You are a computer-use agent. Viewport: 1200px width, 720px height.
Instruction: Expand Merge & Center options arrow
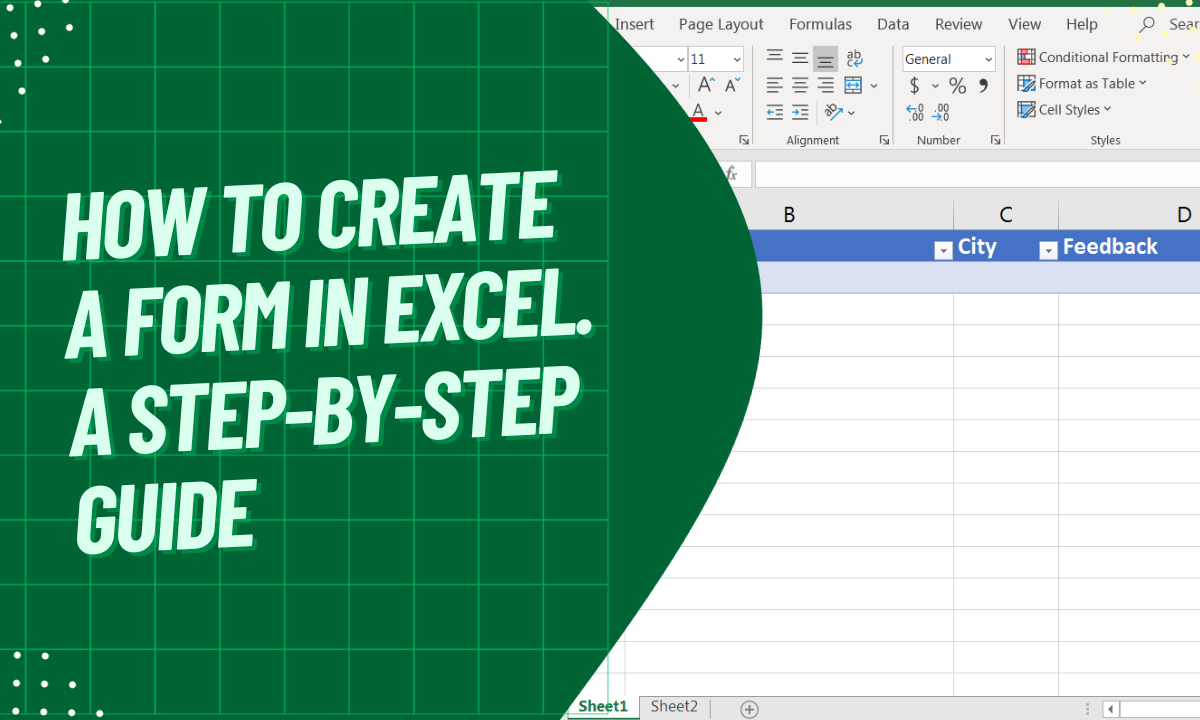[x=873, y=86]
